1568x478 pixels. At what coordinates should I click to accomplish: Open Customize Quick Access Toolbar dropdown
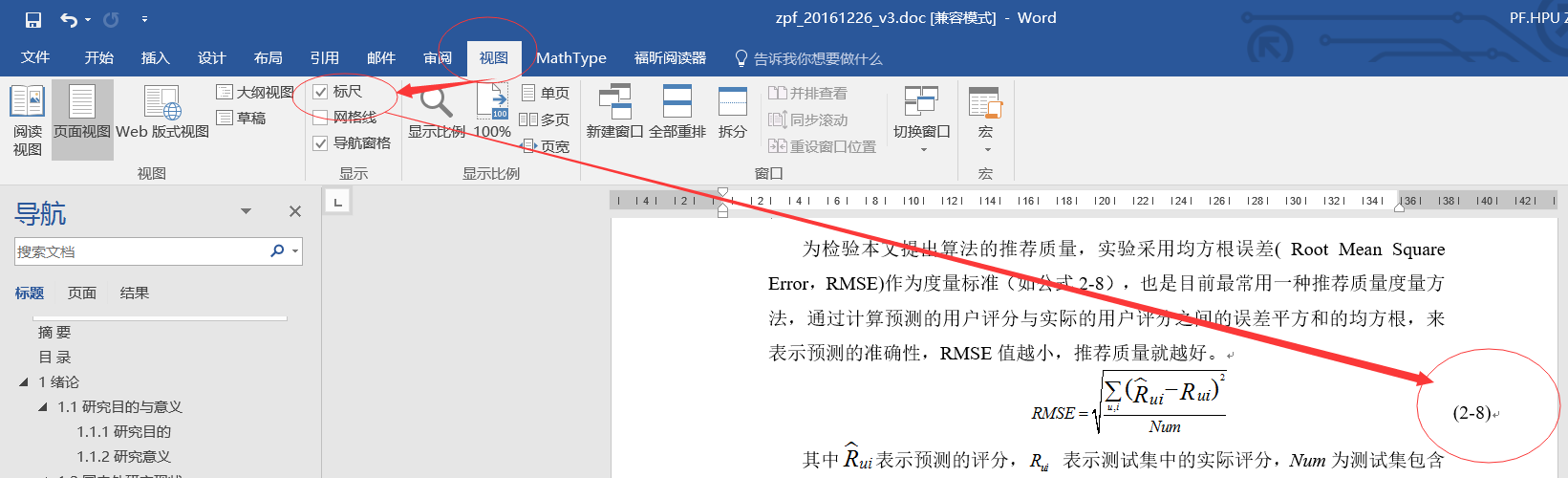pos(144,19)
